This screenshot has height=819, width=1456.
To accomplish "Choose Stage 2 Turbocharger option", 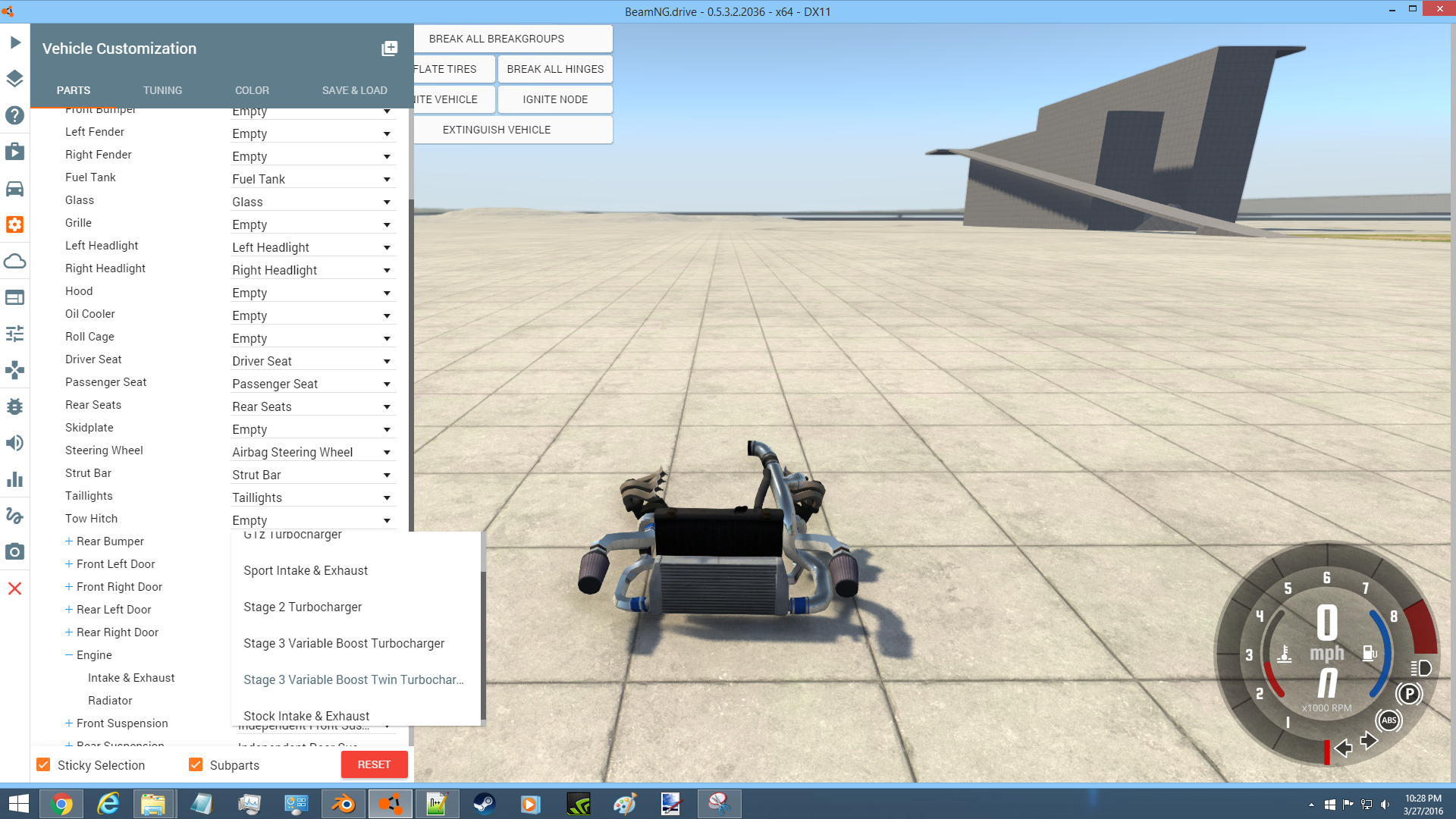I will coord(356,607).
